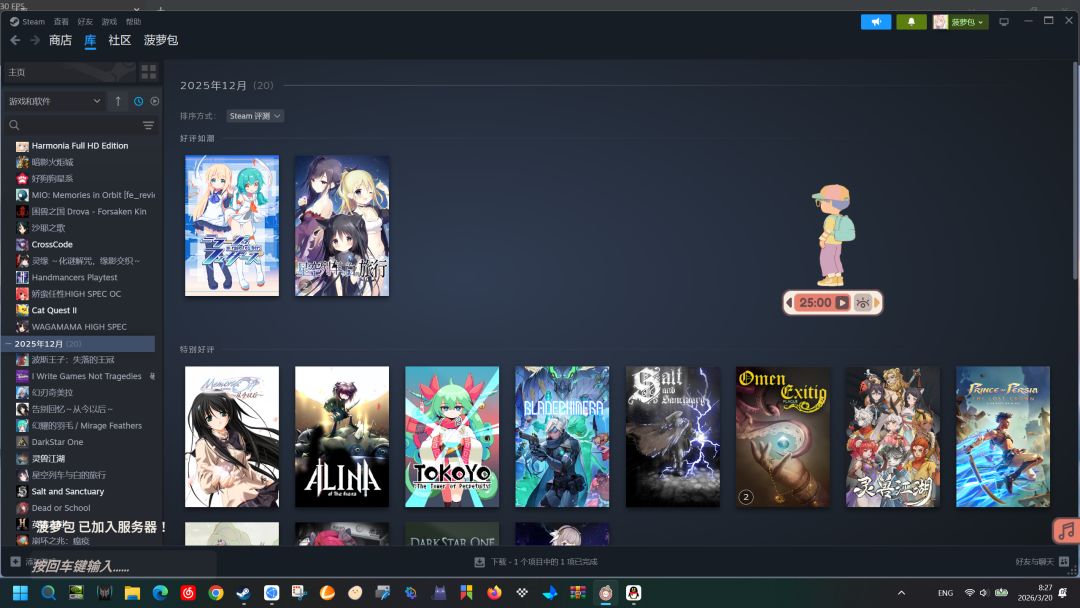Open the orange music note widget

pos(1066,531)
